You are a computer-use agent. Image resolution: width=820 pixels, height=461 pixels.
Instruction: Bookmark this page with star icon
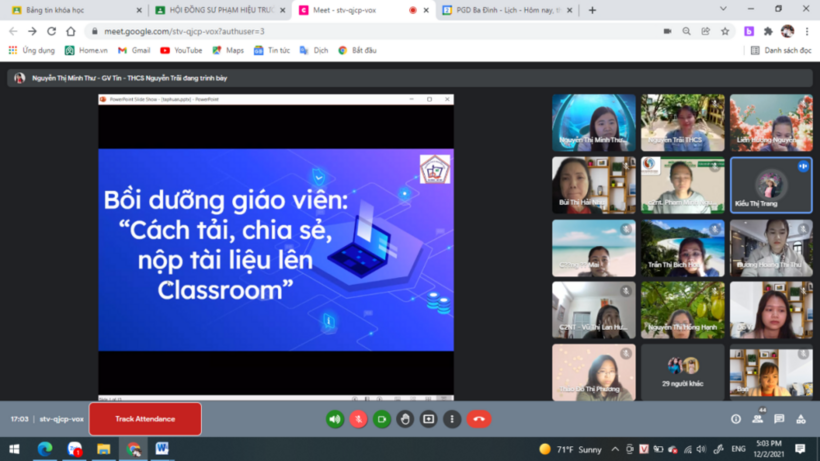click(725, 31)
